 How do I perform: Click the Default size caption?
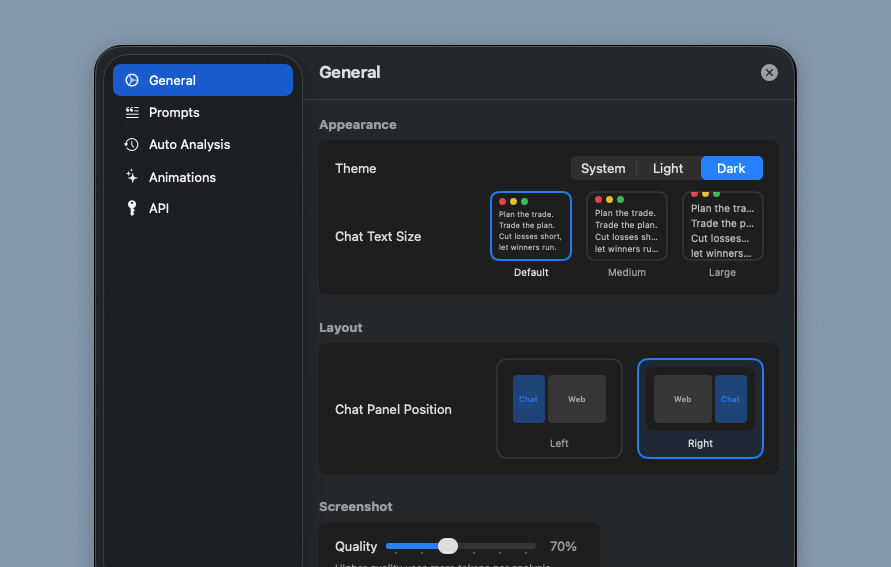click(x=531, y=273)
